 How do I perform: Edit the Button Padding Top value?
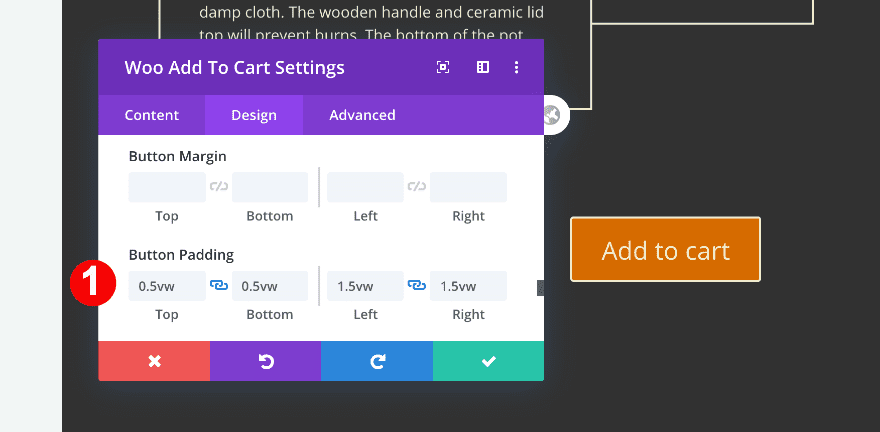point(167,286)
